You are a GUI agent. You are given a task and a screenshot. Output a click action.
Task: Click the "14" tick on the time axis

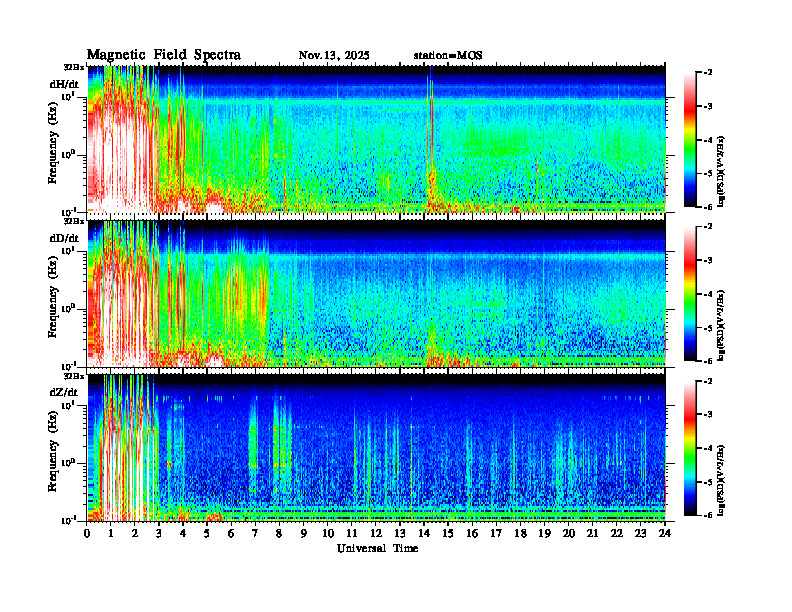tap(424, 534)
